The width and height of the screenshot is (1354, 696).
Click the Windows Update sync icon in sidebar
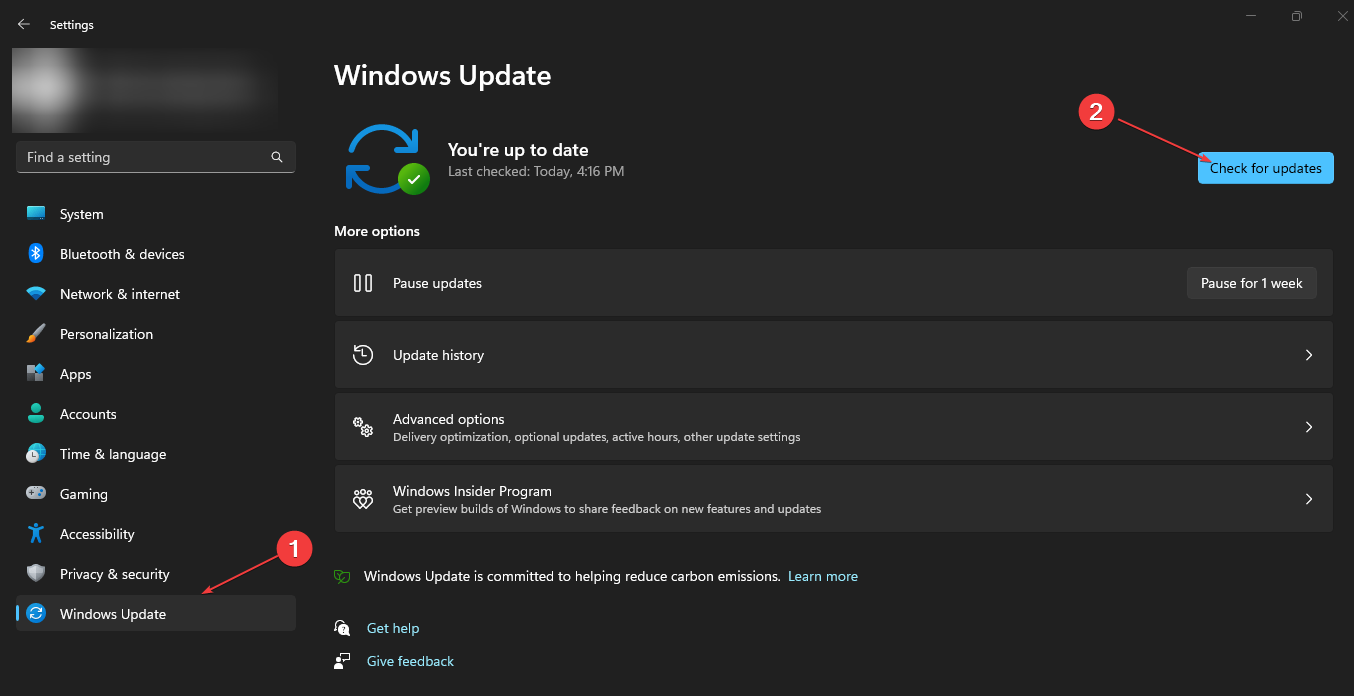36,614
